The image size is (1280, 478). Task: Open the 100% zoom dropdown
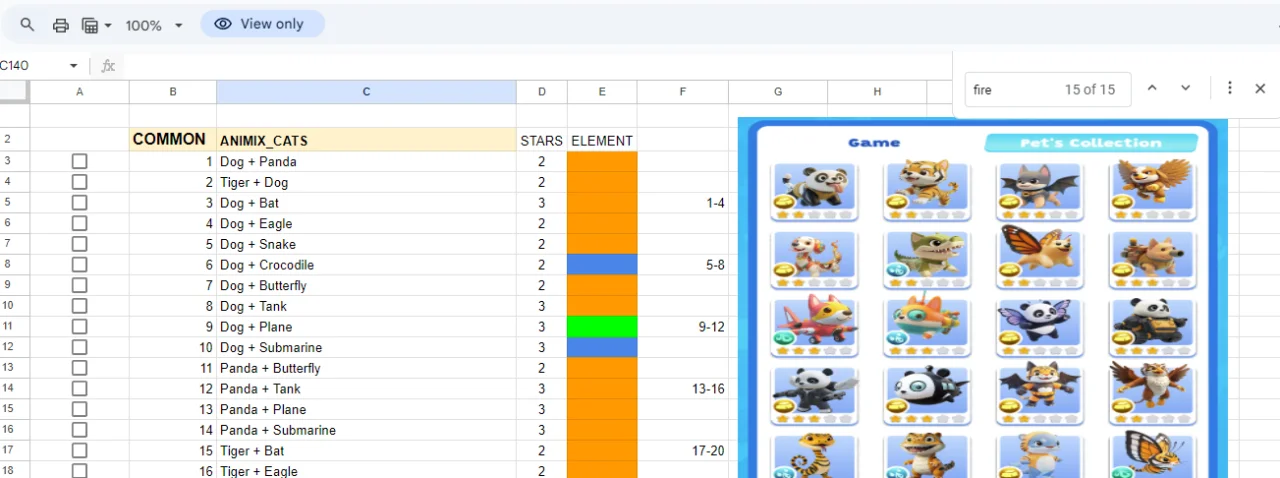tap(154, 25)
